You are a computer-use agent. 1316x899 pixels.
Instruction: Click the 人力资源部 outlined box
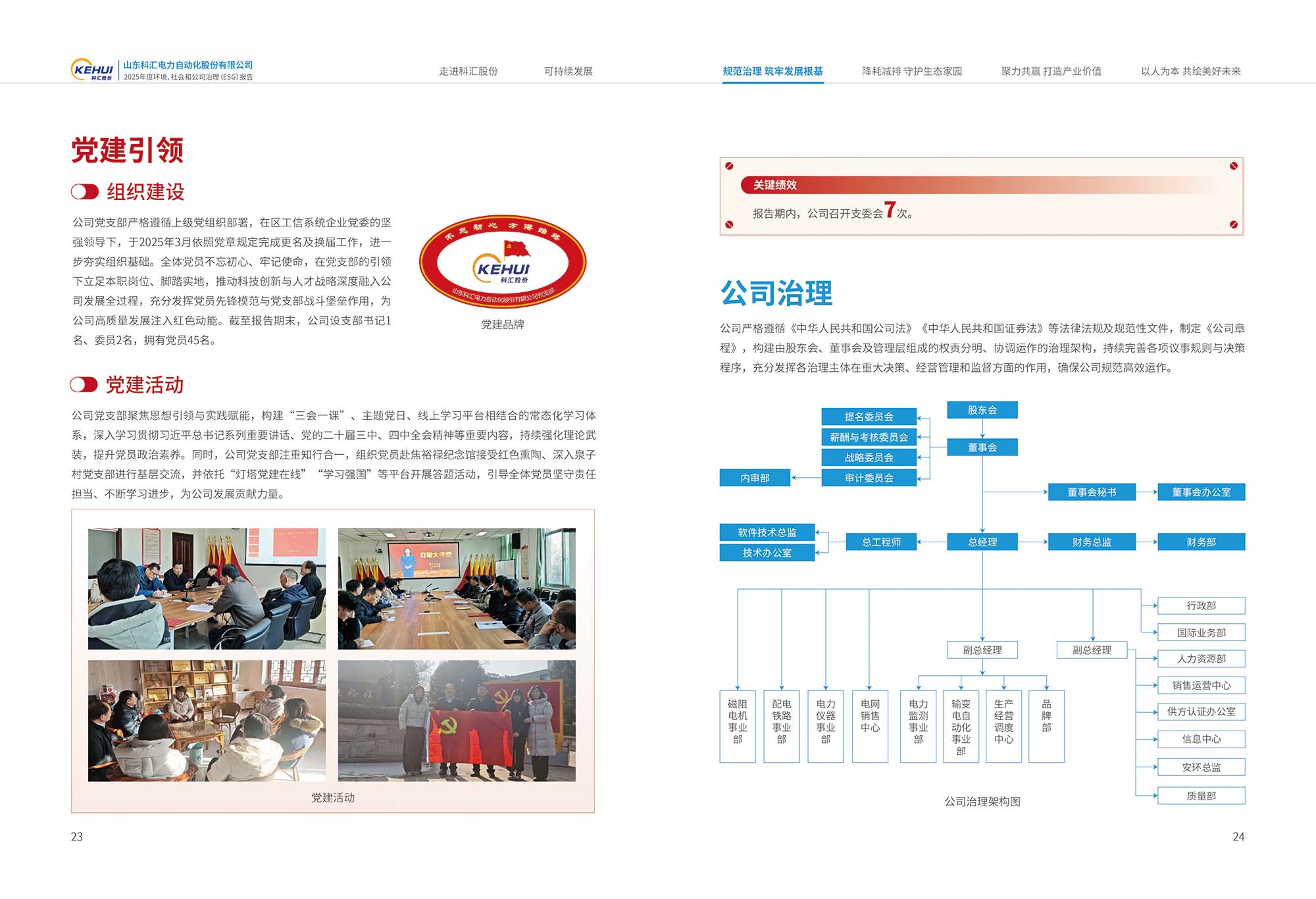[1201, 659]
